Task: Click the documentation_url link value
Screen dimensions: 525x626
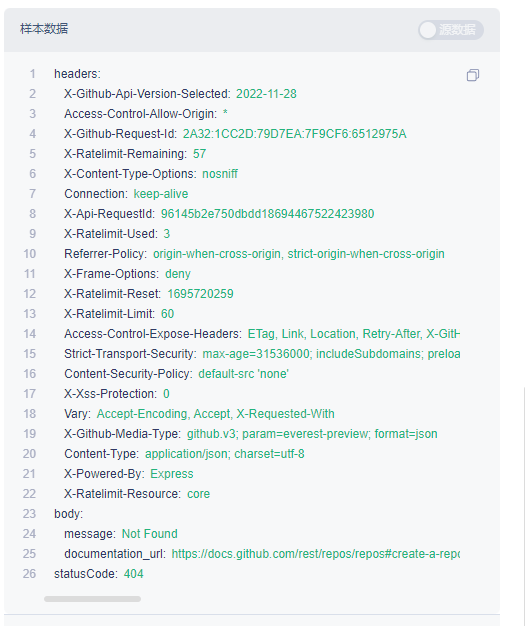Action: (315, 554)
